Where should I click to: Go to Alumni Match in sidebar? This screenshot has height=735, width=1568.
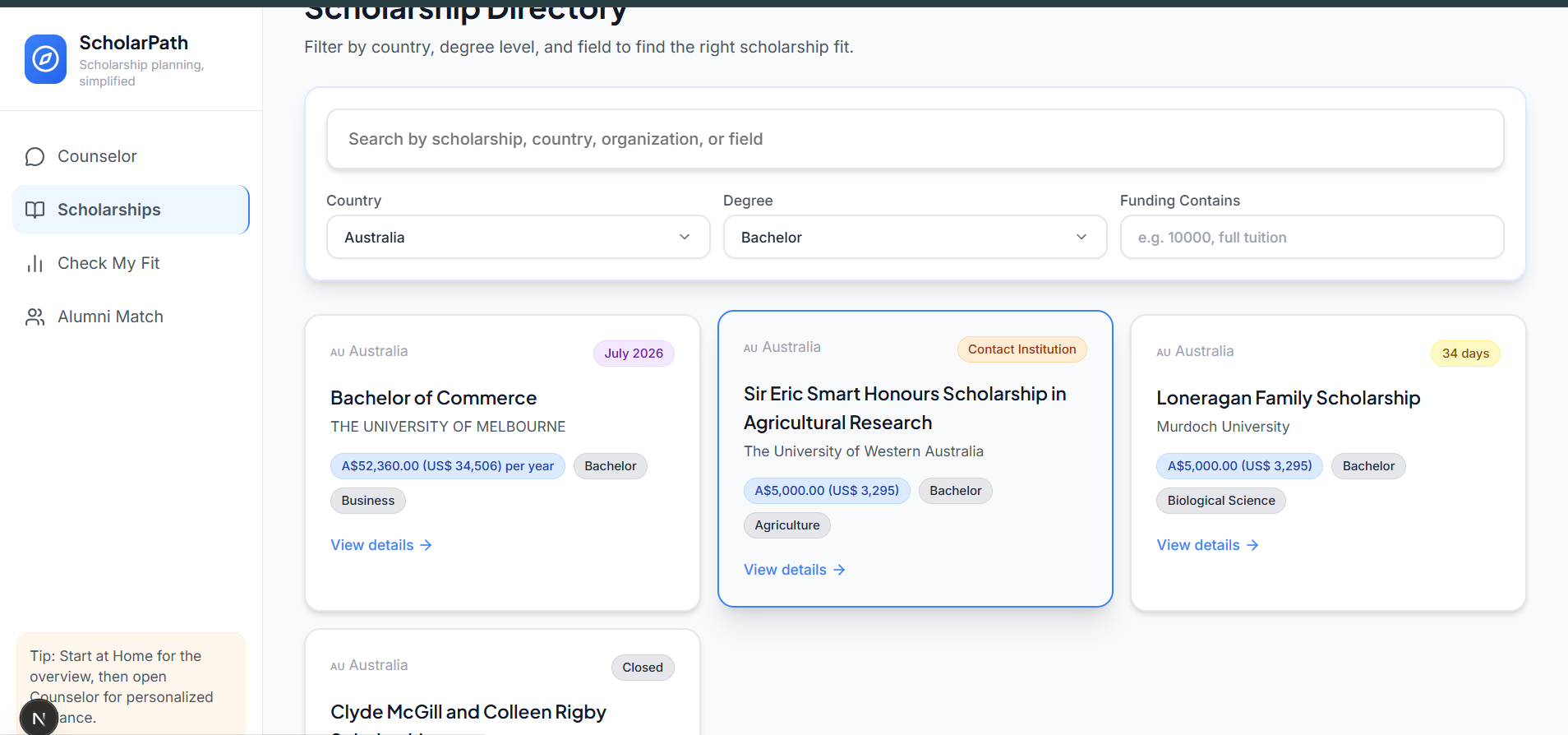click(110, 317)
